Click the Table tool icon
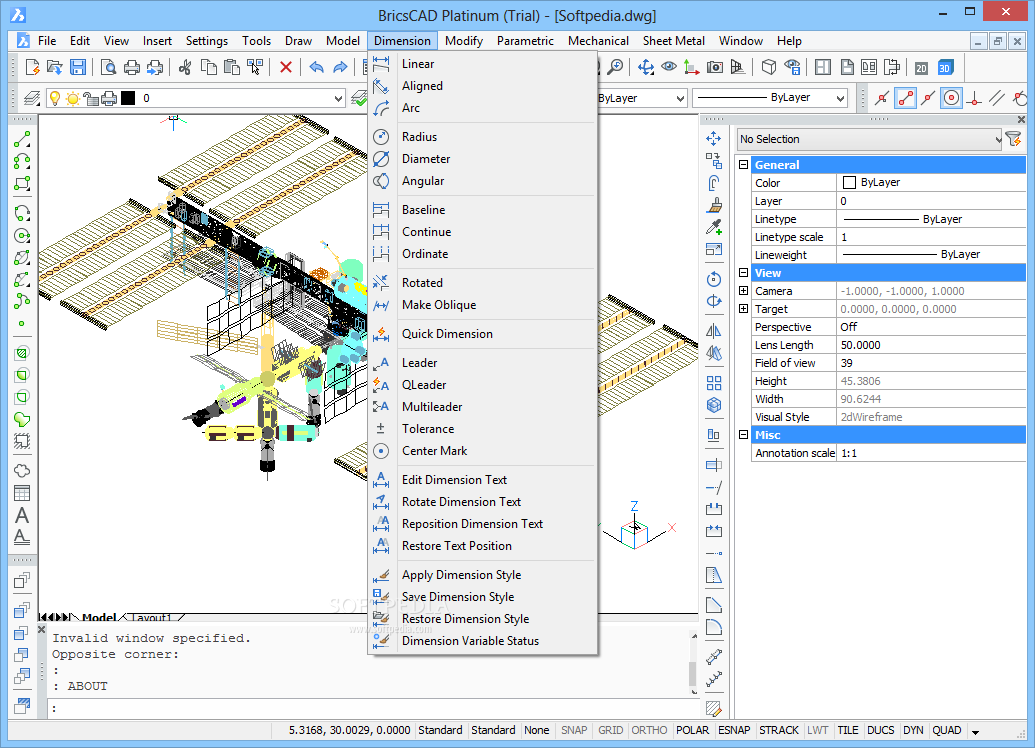 22,493
